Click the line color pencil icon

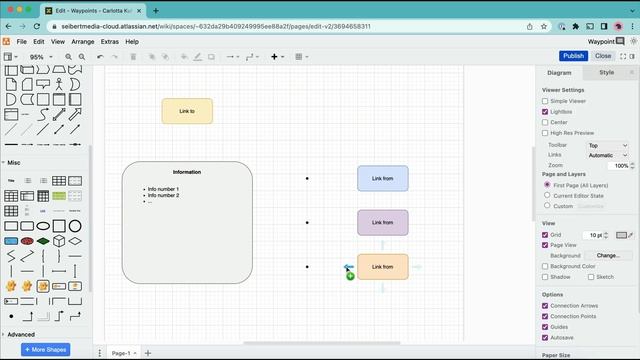(198, 57)
